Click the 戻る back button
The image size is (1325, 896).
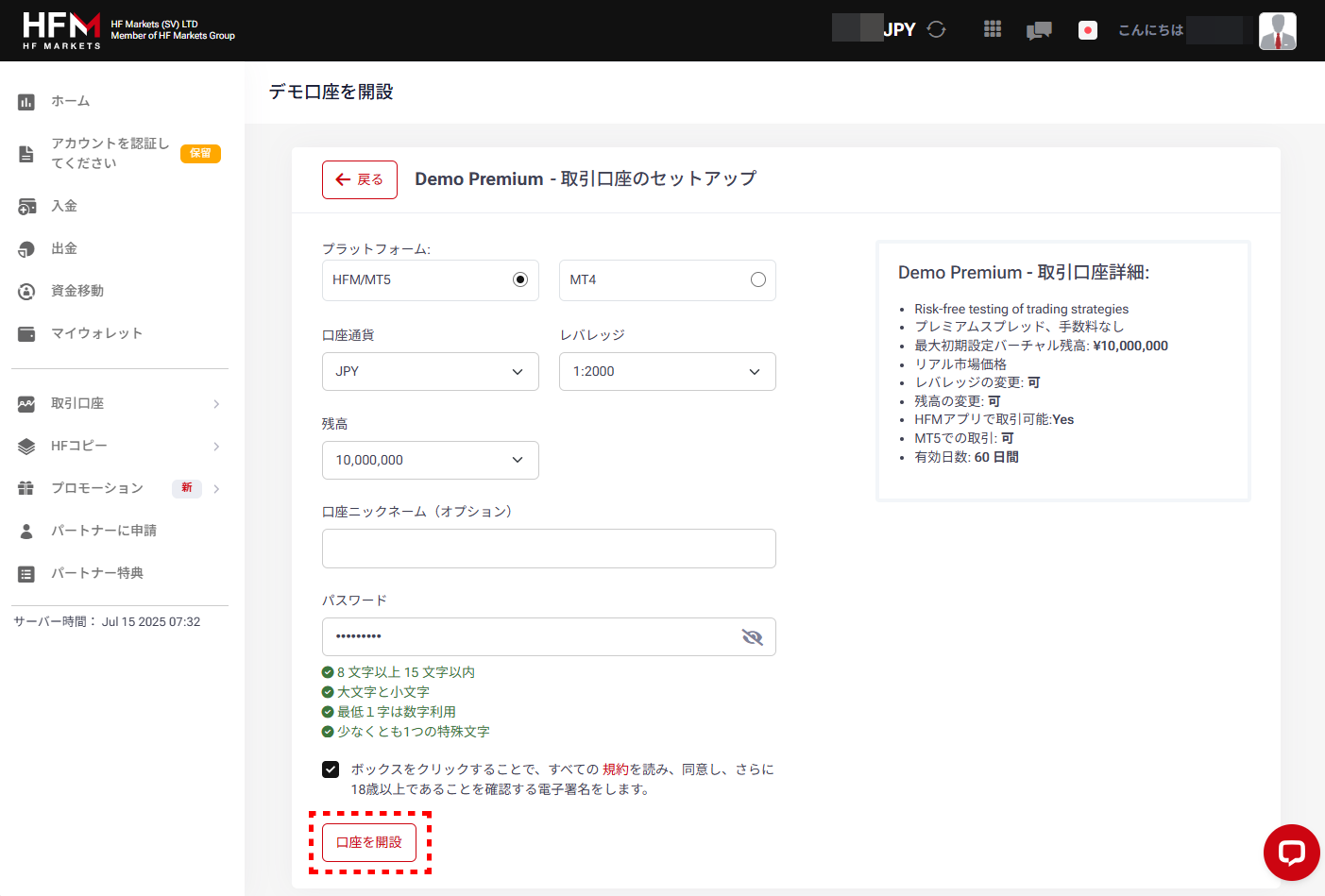point(360,179)
